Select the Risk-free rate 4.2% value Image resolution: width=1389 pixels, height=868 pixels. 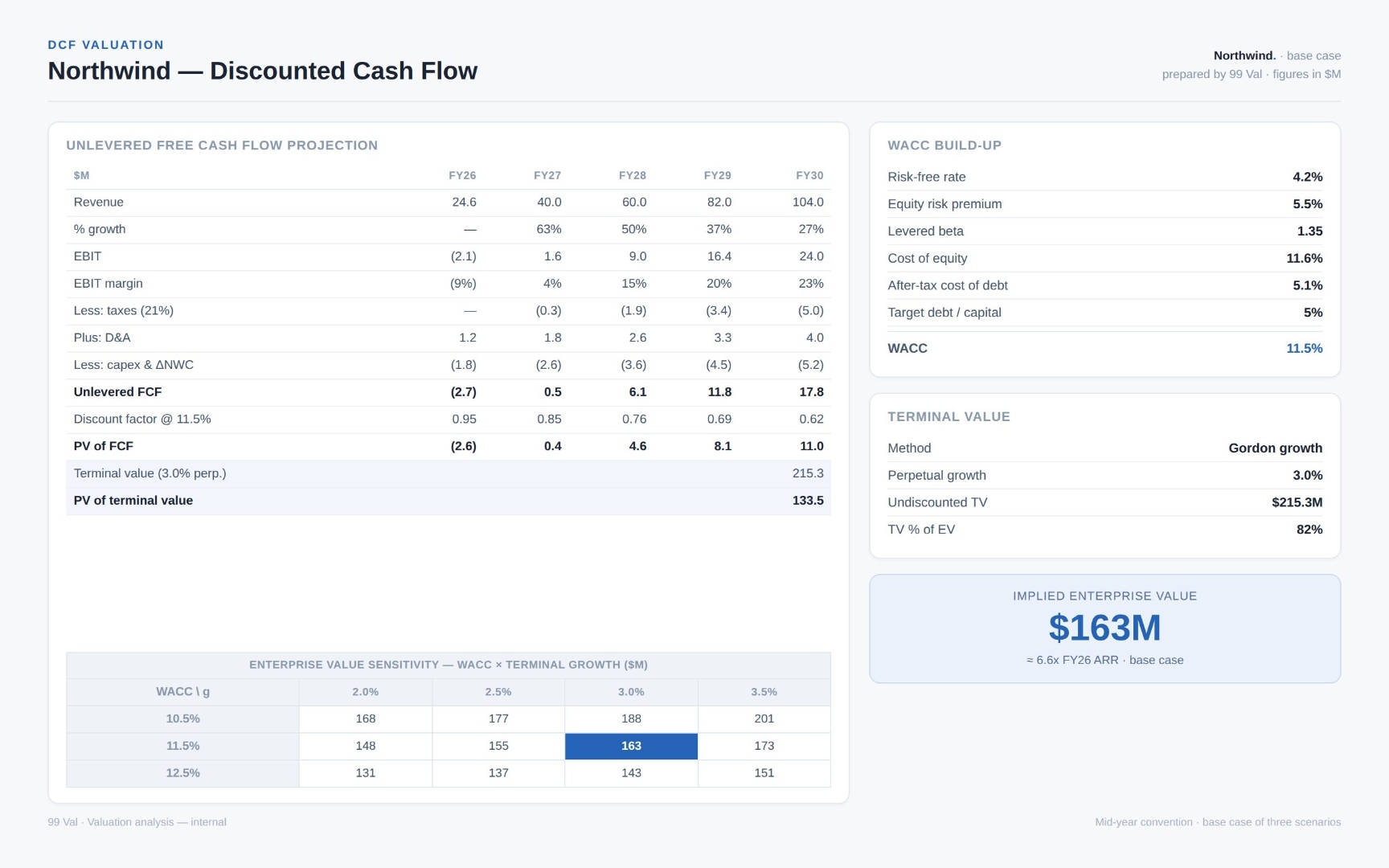1307,177
